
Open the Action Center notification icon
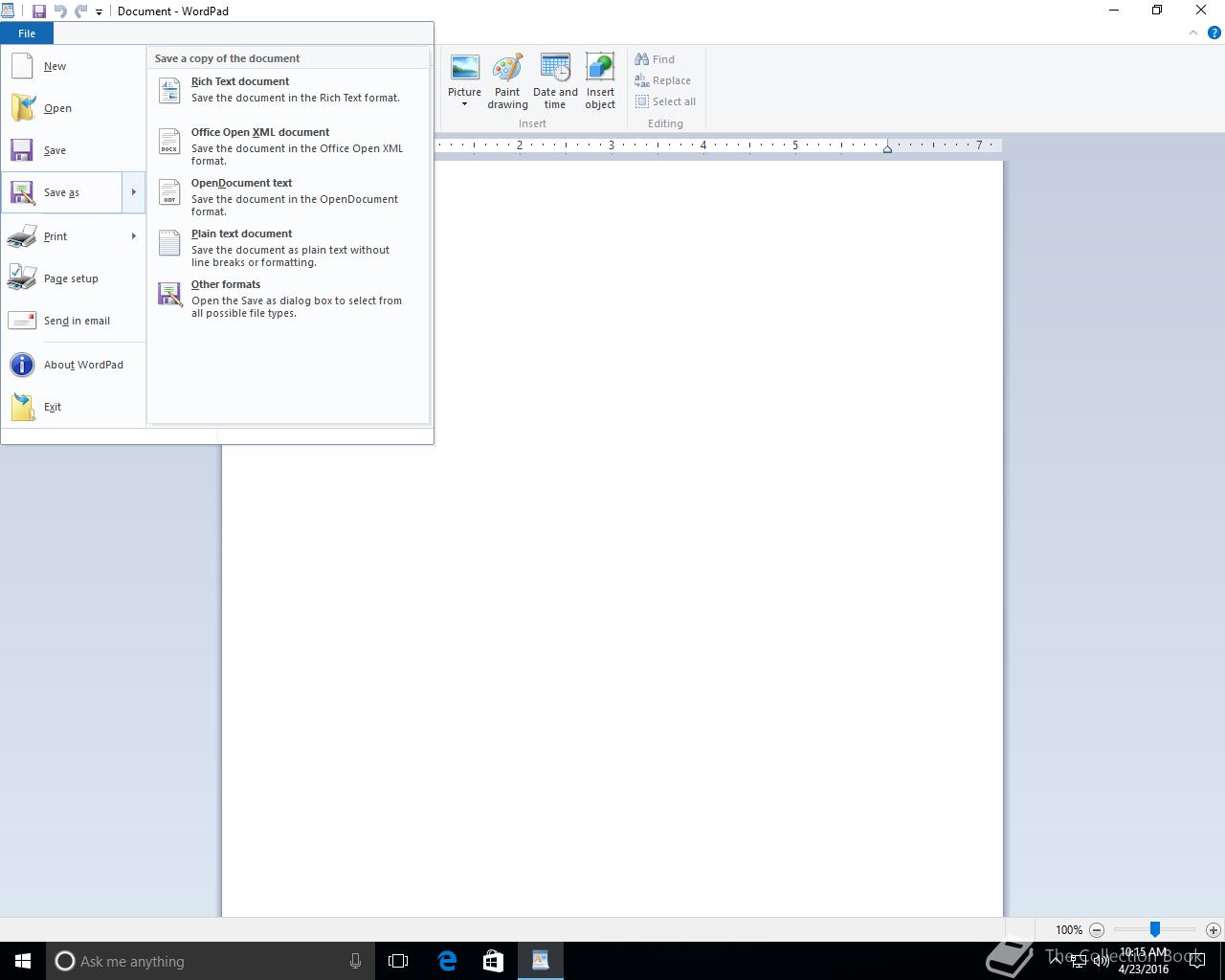pos(1196,961)
